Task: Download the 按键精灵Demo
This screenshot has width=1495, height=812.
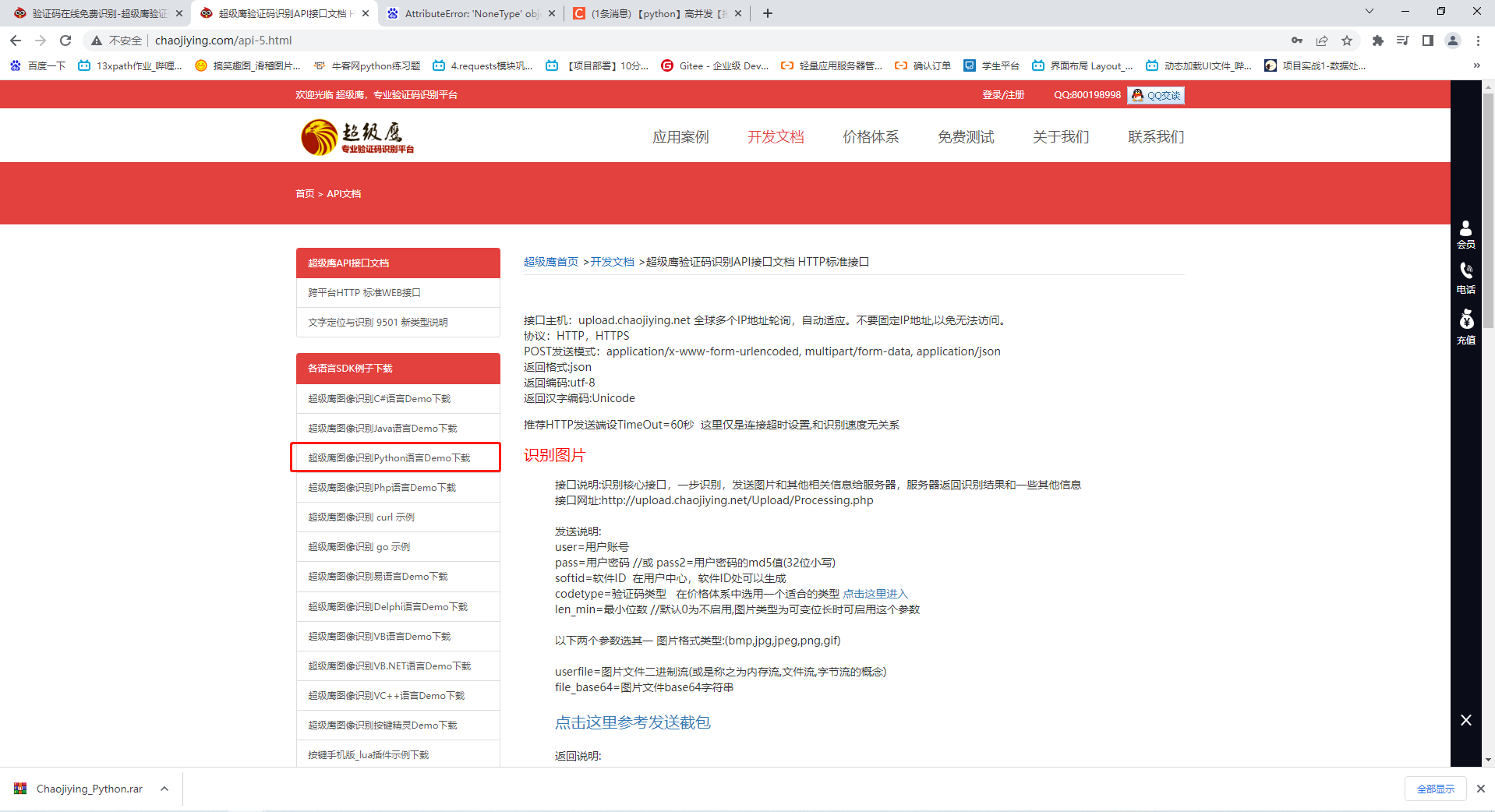Action: [398, 726]
